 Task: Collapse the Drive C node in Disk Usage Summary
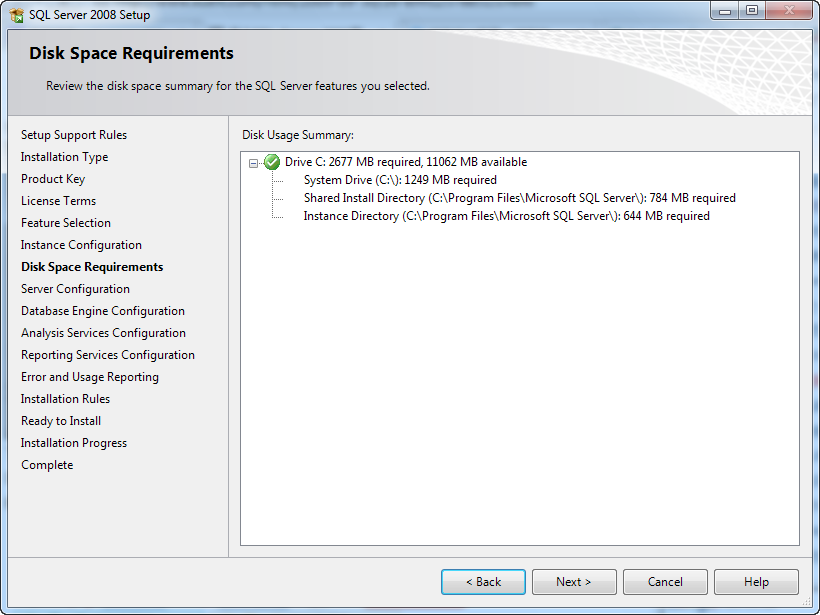click(255, 161)
